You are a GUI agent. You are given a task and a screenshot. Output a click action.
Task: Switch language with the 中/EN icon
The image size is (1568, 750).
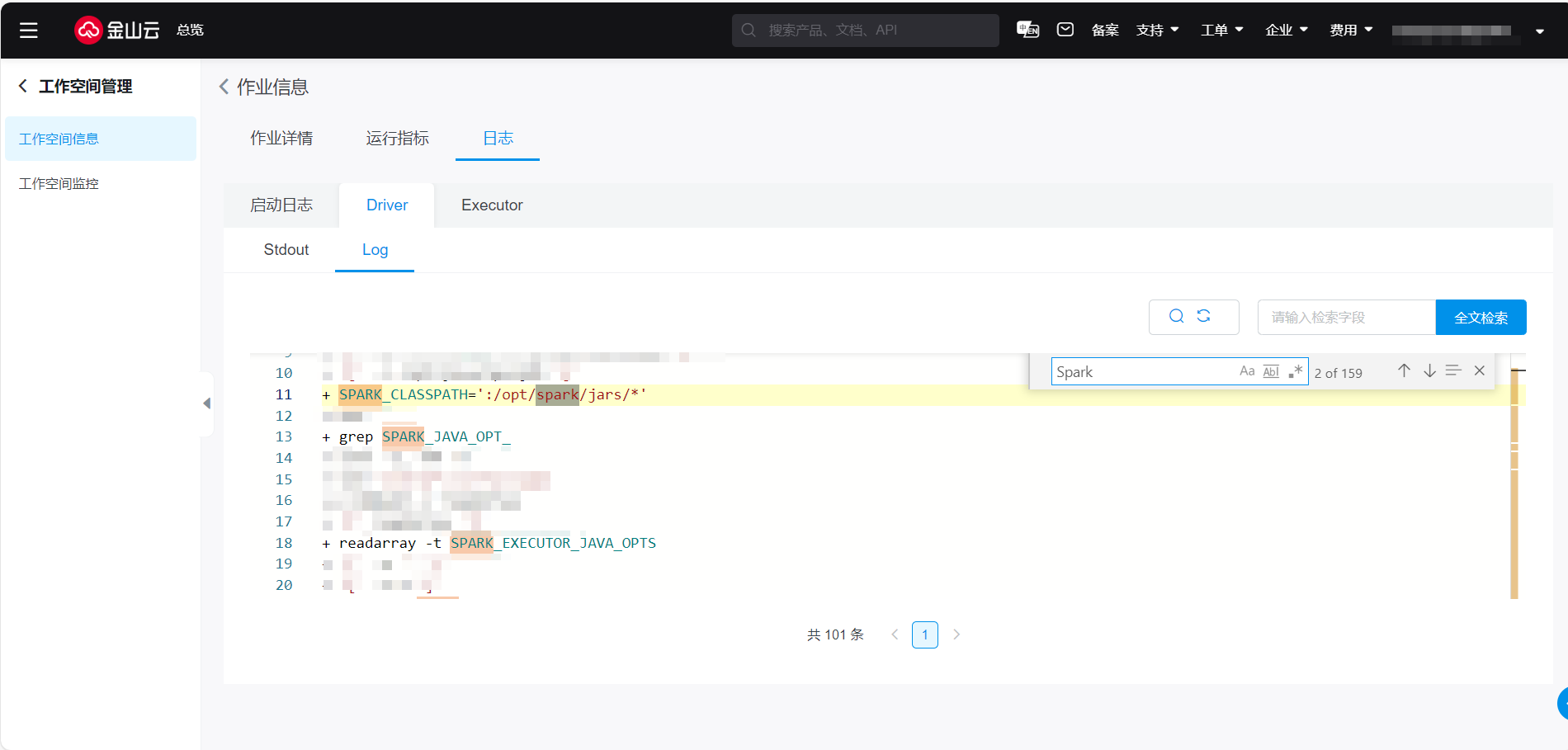click(1027, 30)
